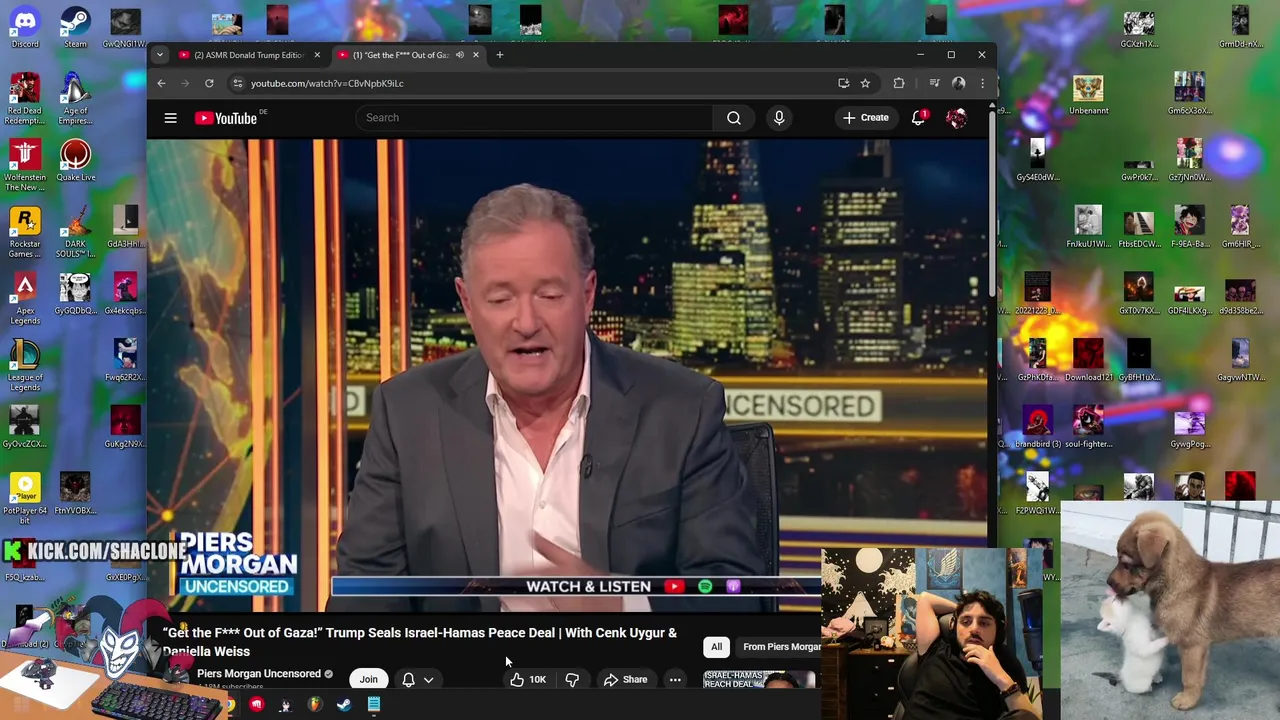Image resolution: width=1280 pixels, height=720 pixels.
Task: Launch Wolfenstein The New Order shortcut
Action: (x=25, y=166)
